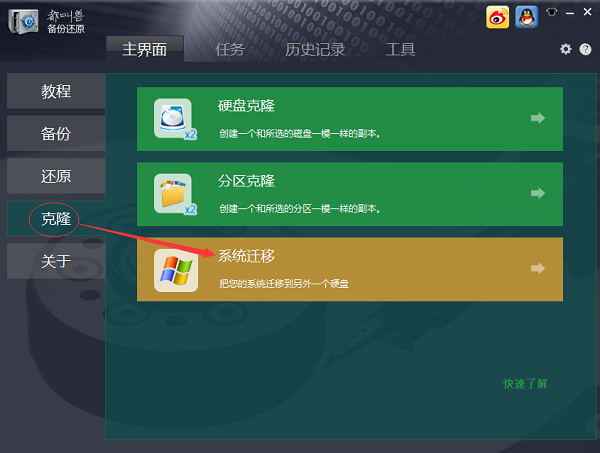
Task: Click the 分区克隆 folder icon
Action: tap(174, 193)
